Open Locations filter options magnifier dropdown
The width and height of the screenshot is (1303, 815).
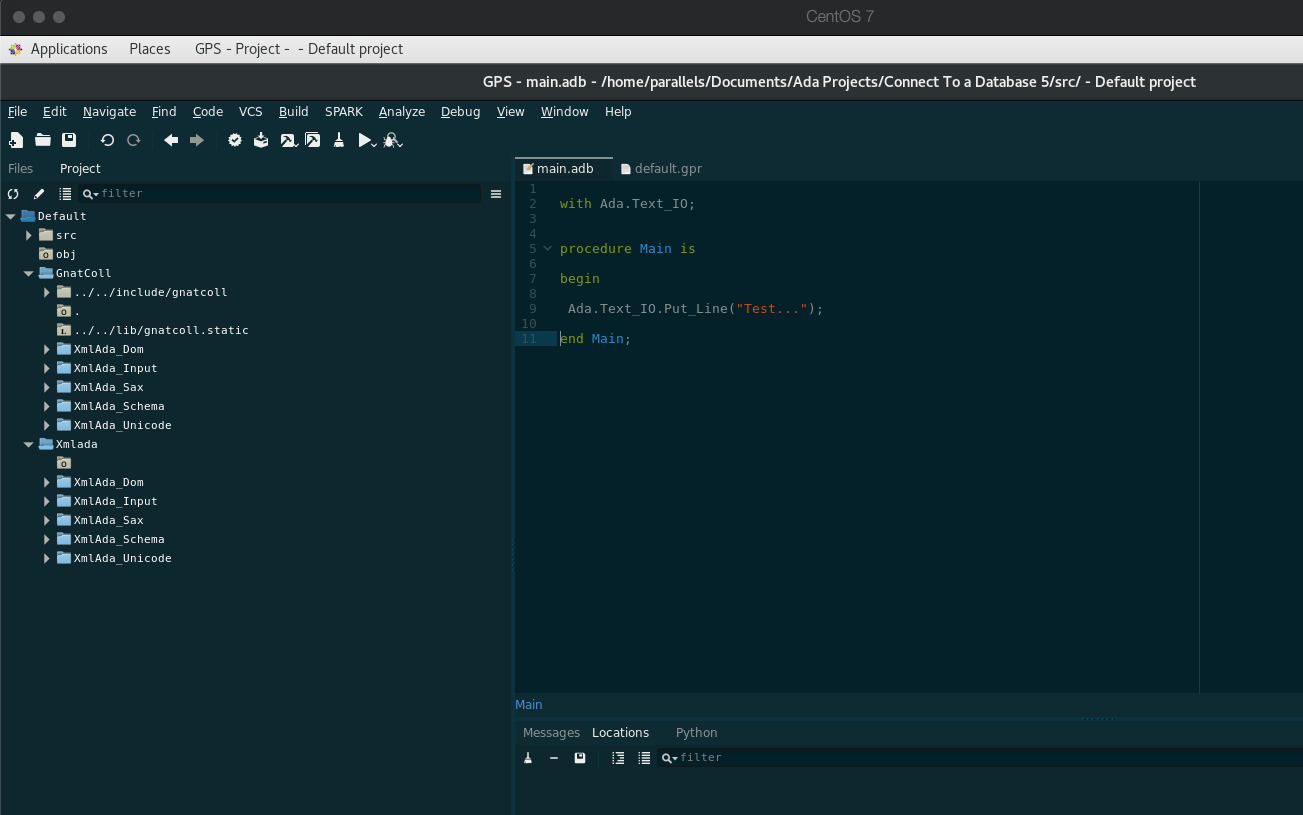[669, 758]
